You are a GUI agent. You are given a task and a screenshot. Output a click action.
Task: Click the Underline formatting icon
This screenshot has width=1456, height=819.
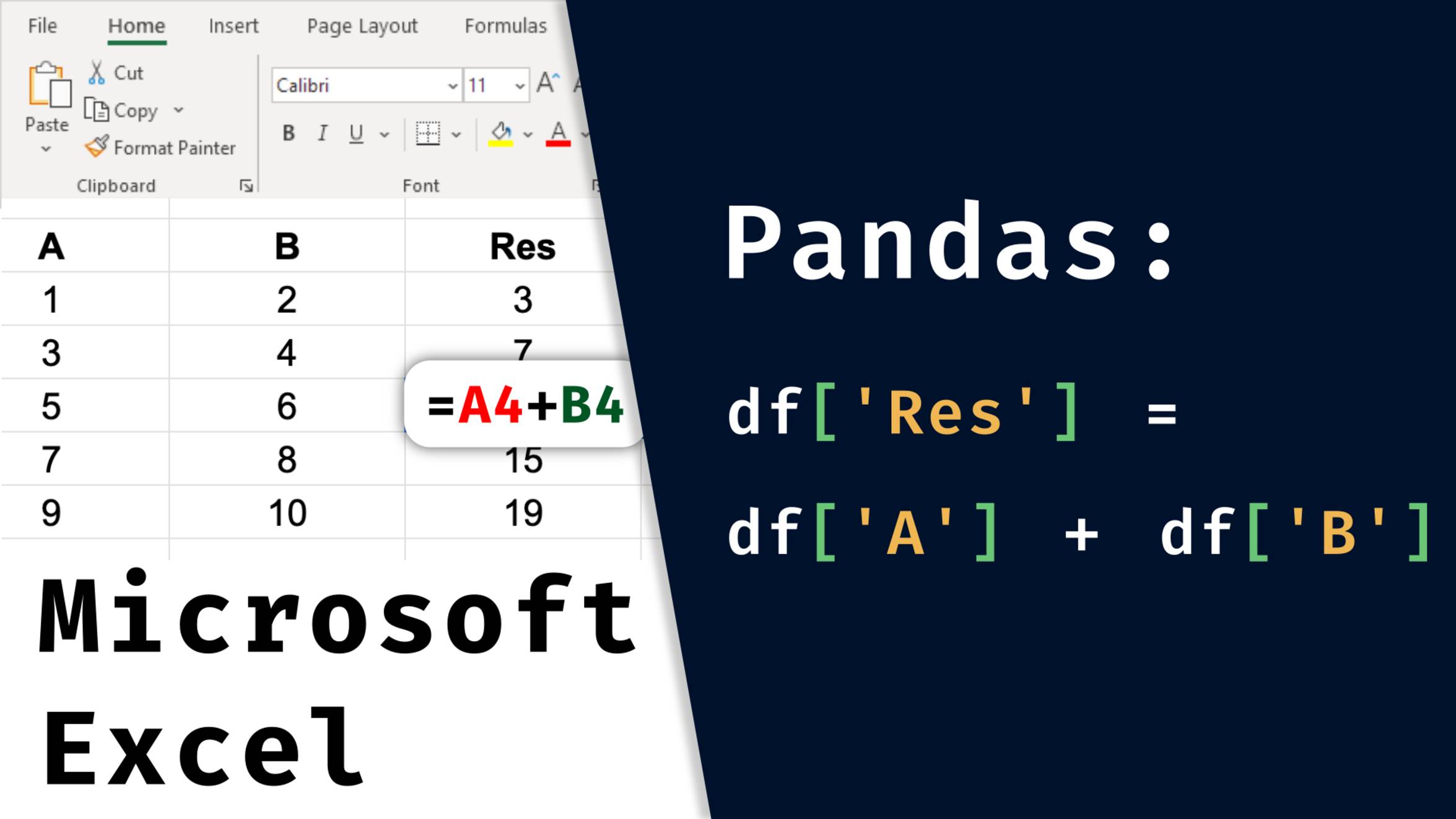point(355,133)
